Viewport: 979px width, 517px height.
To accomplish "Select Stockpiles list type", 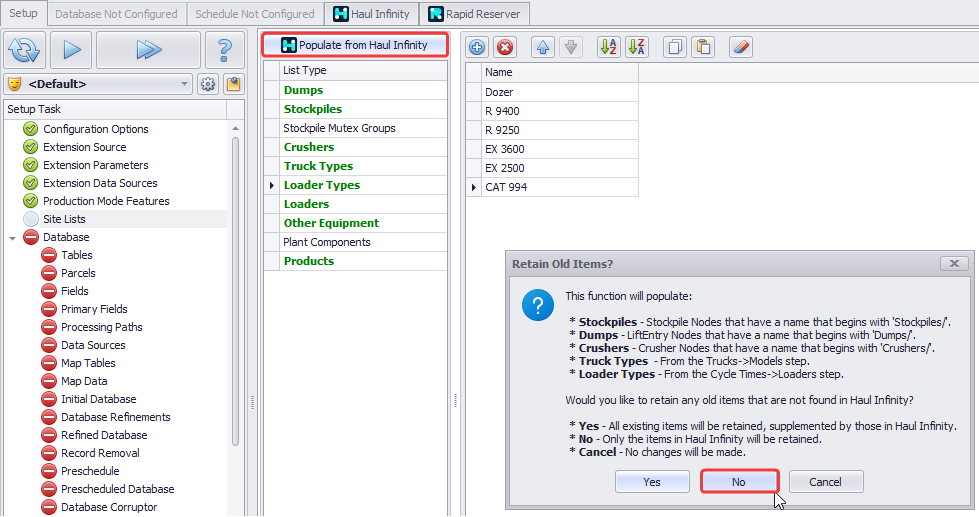I will pyautogui.click(x=363, y=109).
